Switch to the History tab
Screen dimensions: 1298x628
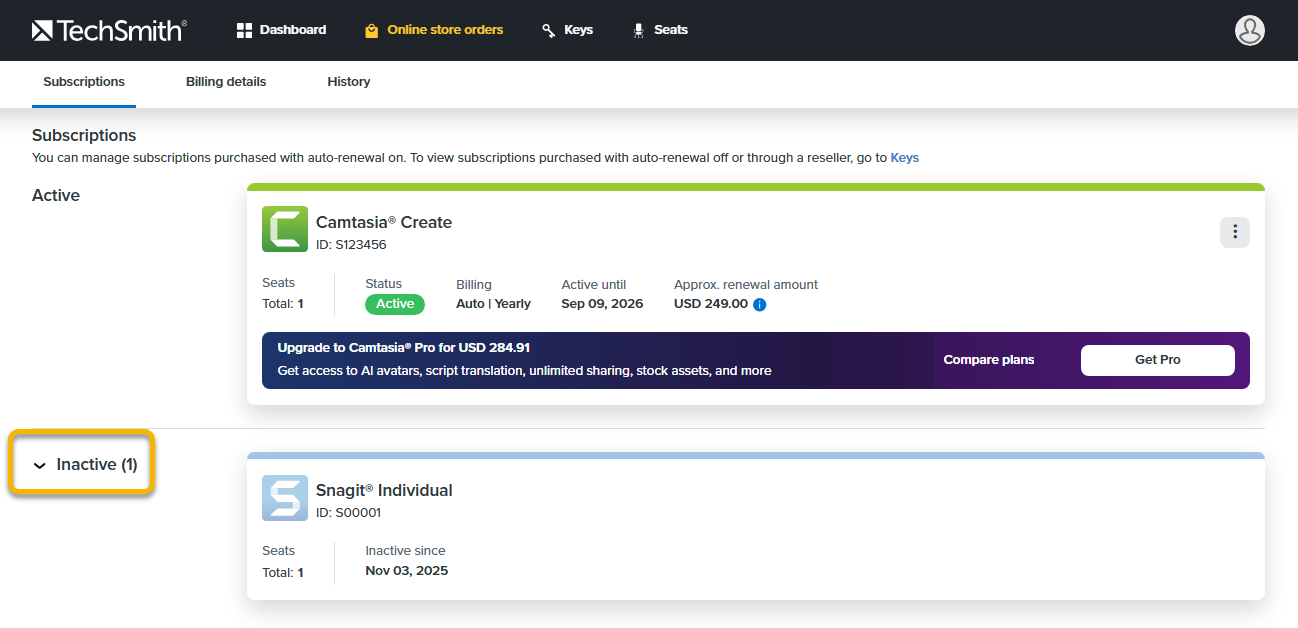(x=348, y=82)
